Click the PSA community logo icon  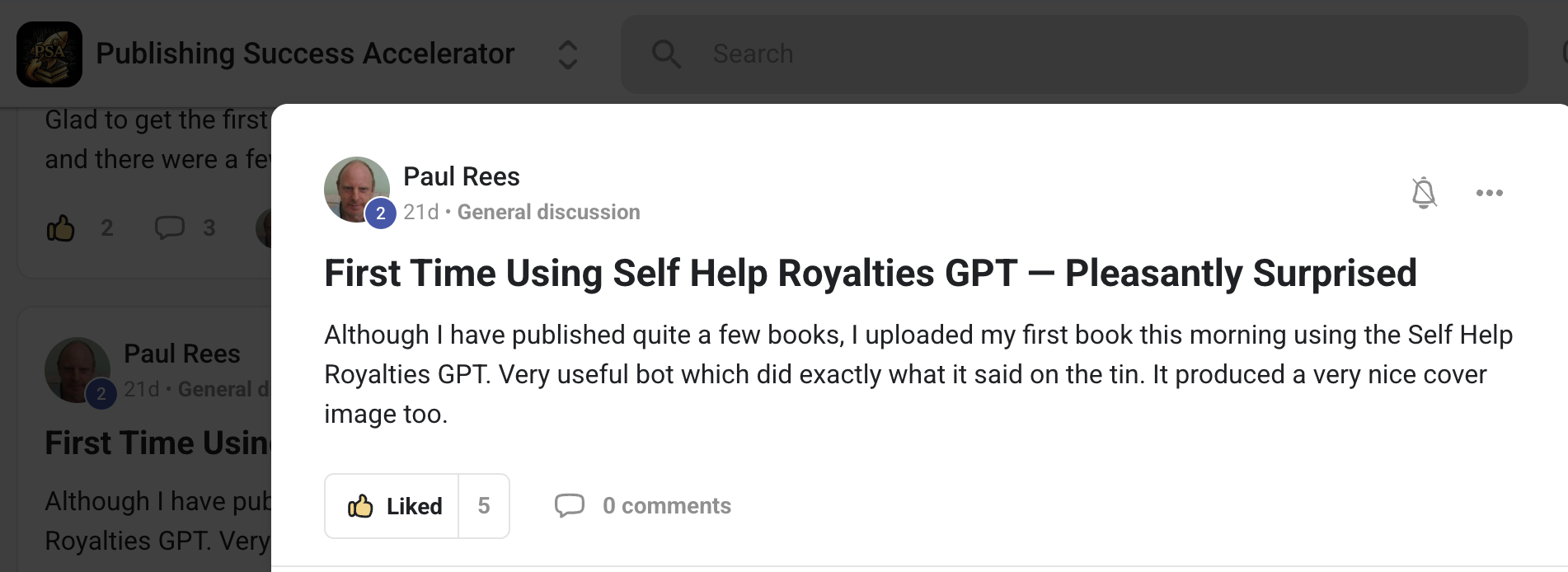point(49,54)
